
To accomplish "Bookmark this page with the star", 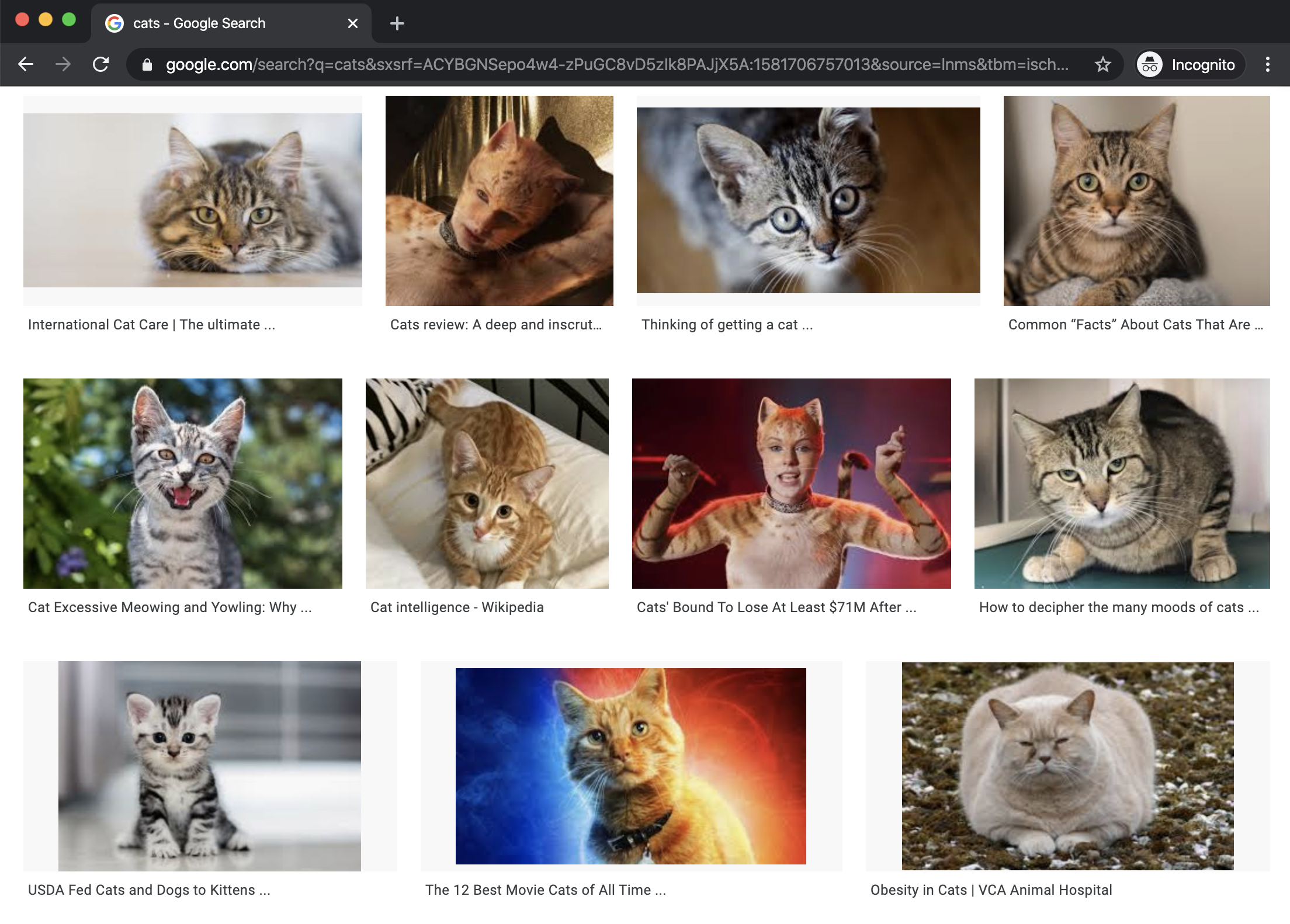I will point(1102,64).
